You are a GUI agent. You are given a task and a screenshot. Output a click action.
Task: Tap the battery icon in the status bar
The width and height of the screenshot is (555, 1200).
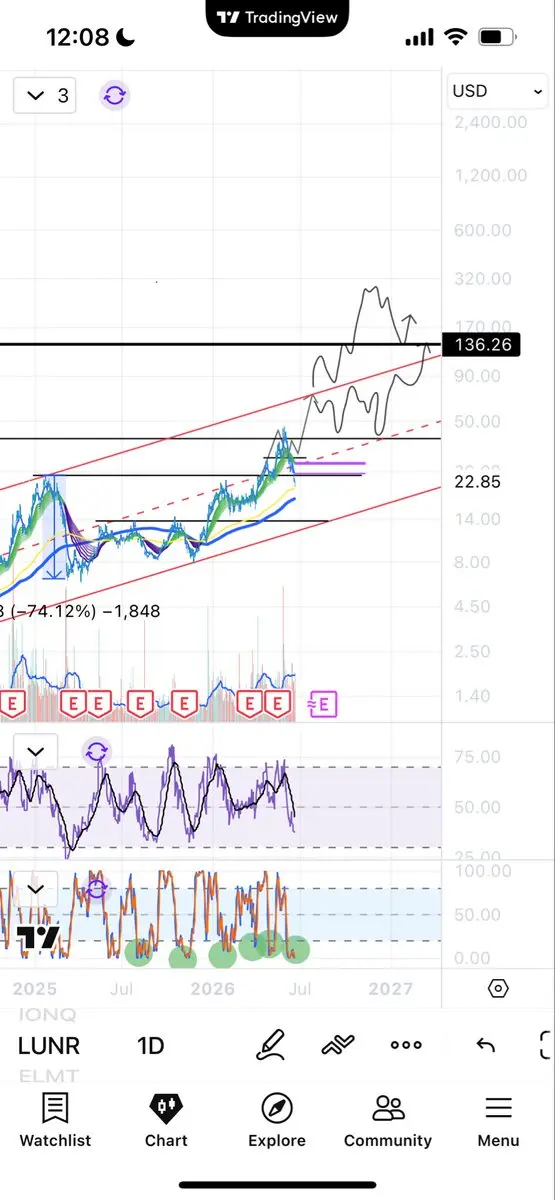pos(496,38)
